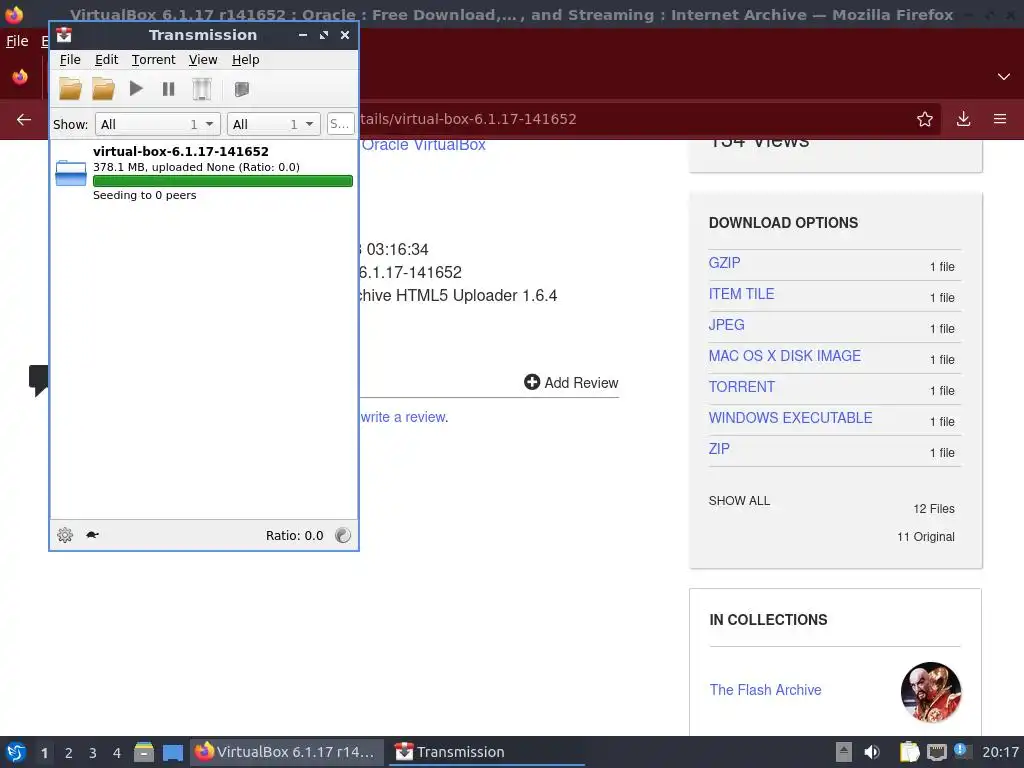The image size is (1024, 768).
Task: Click Add Review button
Action: [x=571, y=383]
